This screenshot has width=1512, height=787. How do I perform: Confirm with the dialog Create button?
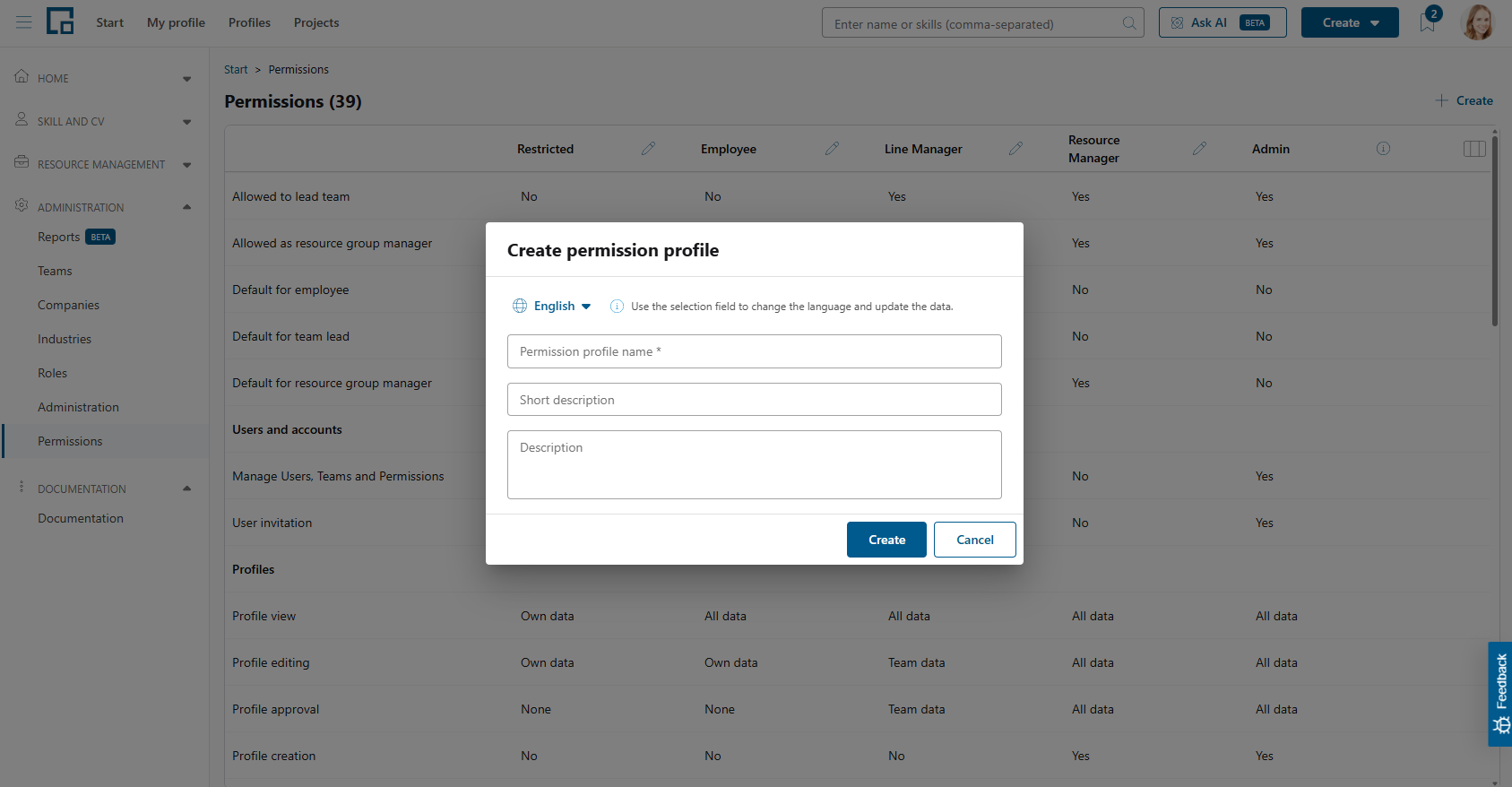886,540
